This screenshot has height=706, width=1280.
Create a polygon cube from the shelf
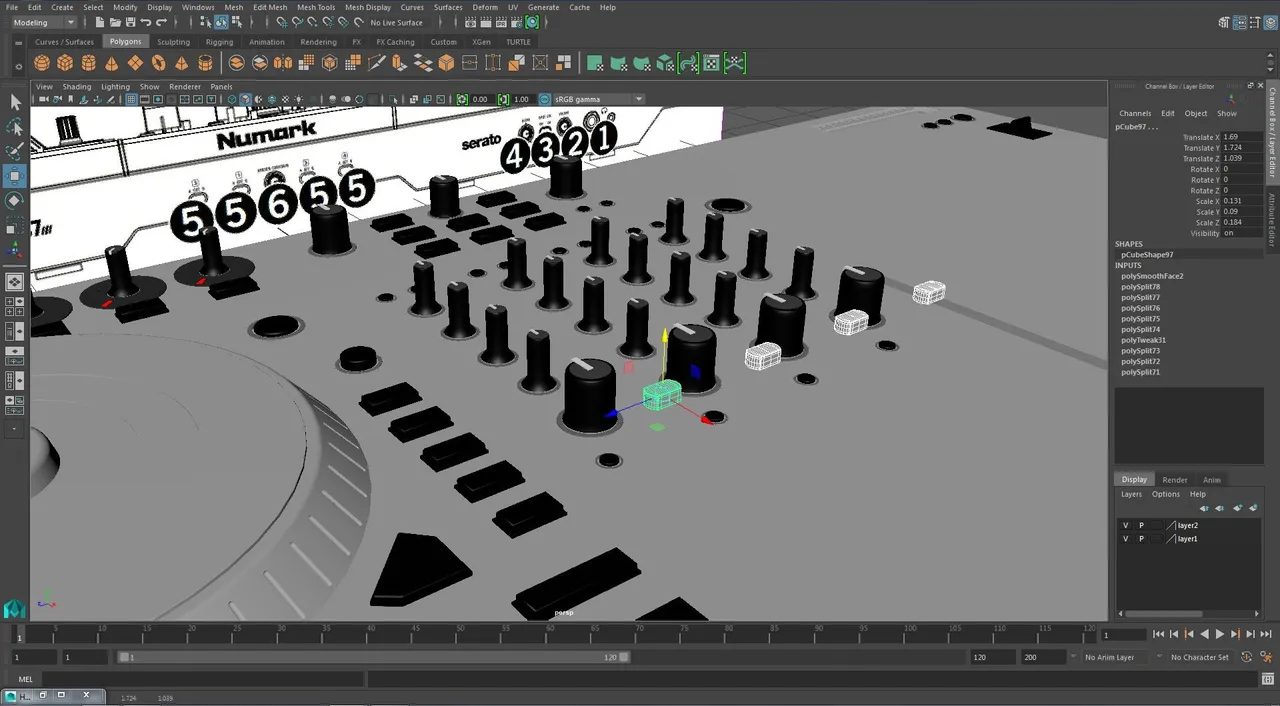(x=65, y=63)
